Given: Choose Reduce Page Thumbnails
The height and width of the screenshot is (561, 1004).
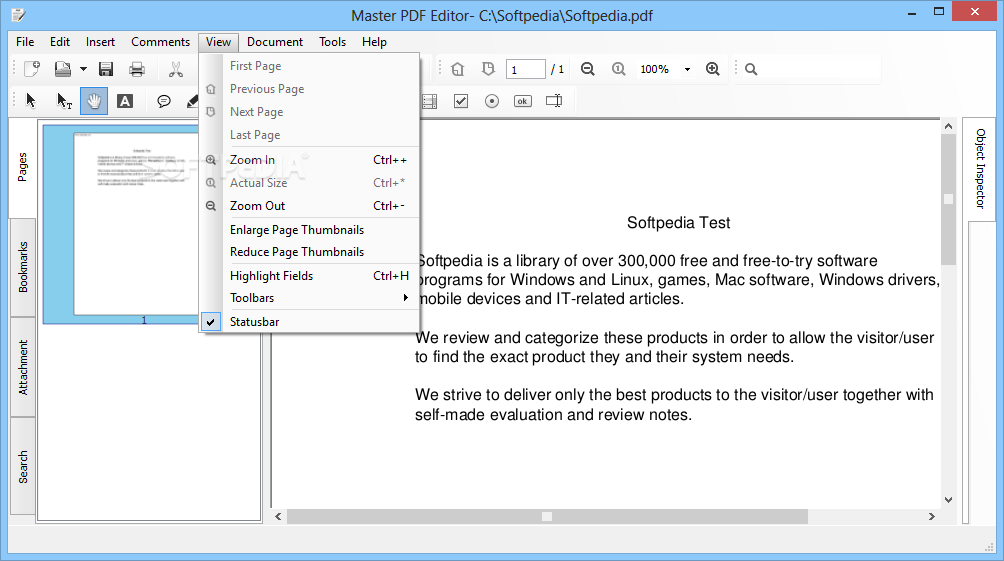Looking at the screenshot, I should point(310,252).
